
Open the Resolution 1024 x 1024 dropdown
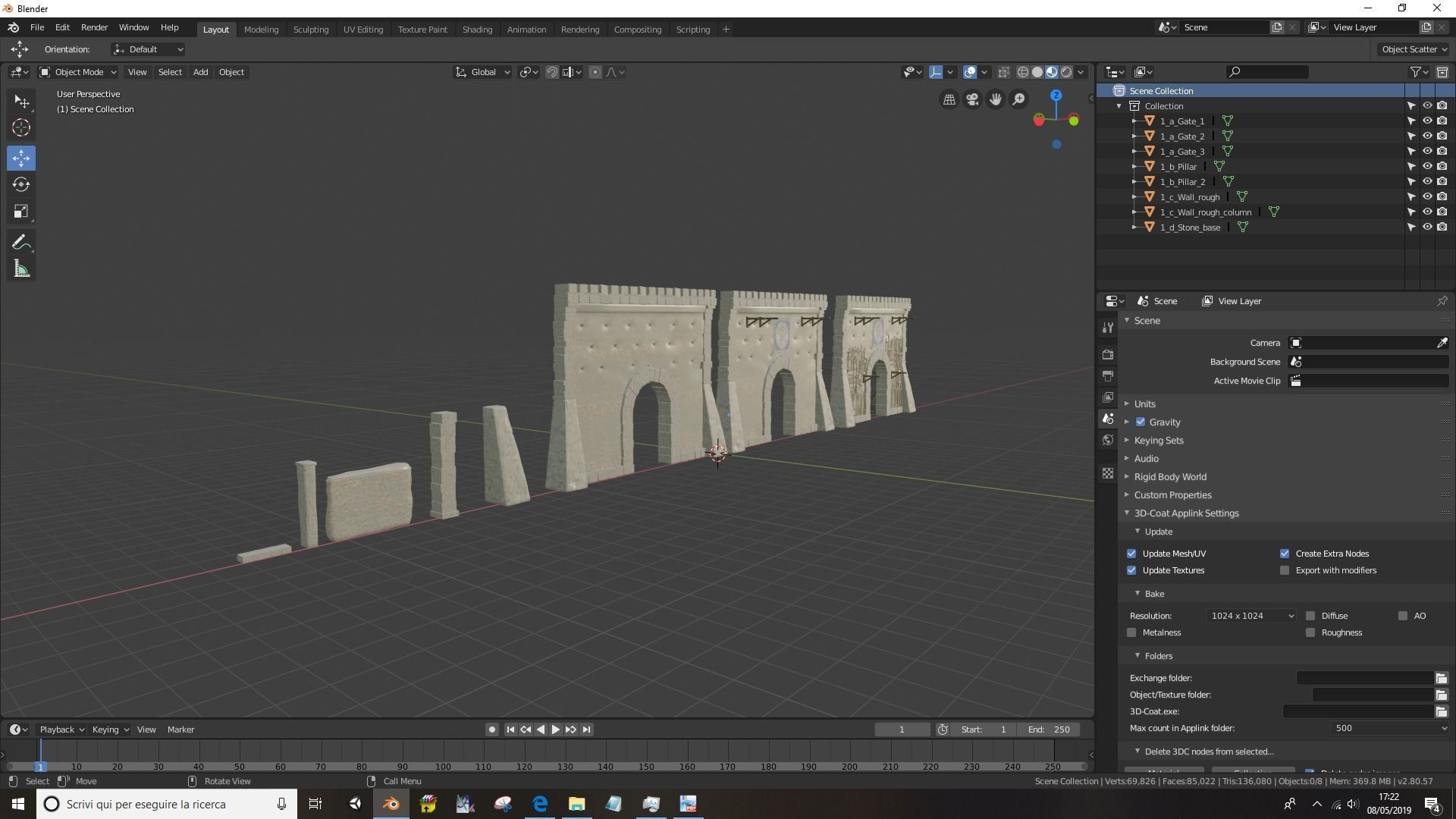[x=1251, y=616]
